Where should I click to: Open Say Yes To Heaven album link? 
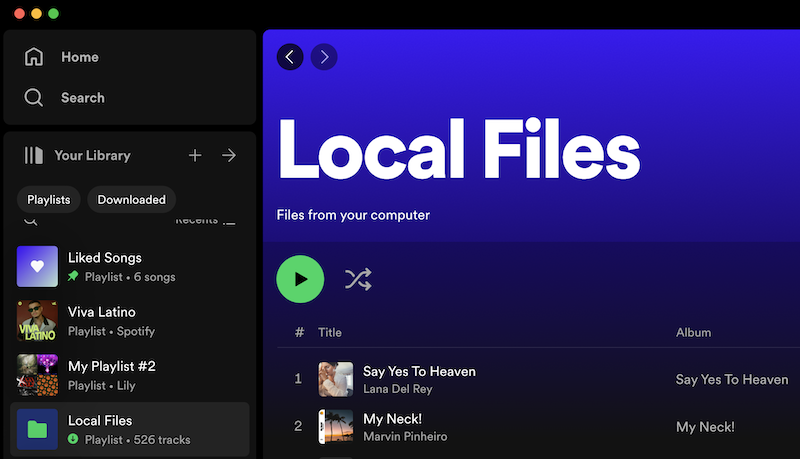pyautogui.click(x=732, y=379)
